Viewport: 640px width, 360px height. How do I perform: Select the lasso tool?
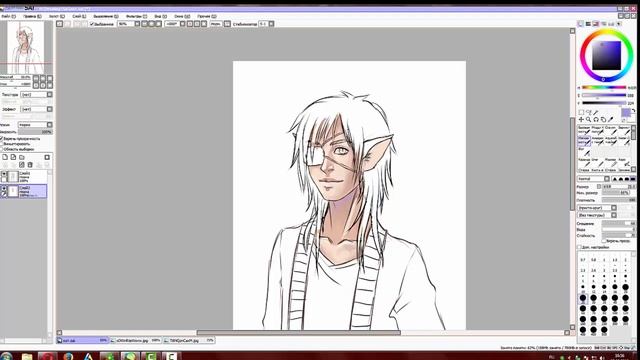click(x=589, y=112)
